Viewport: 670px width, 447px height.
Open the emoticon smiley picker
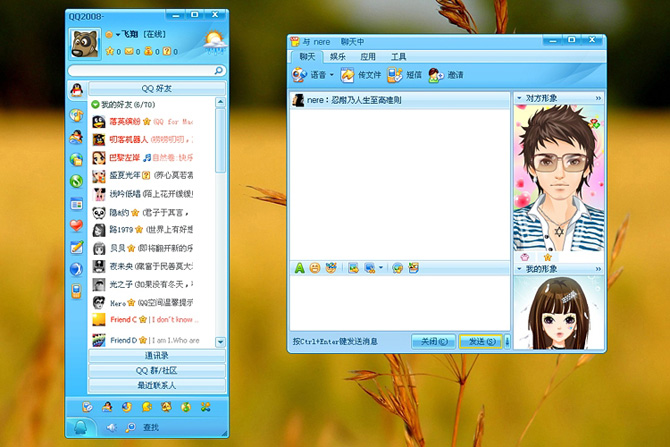(x=315, y=268)
